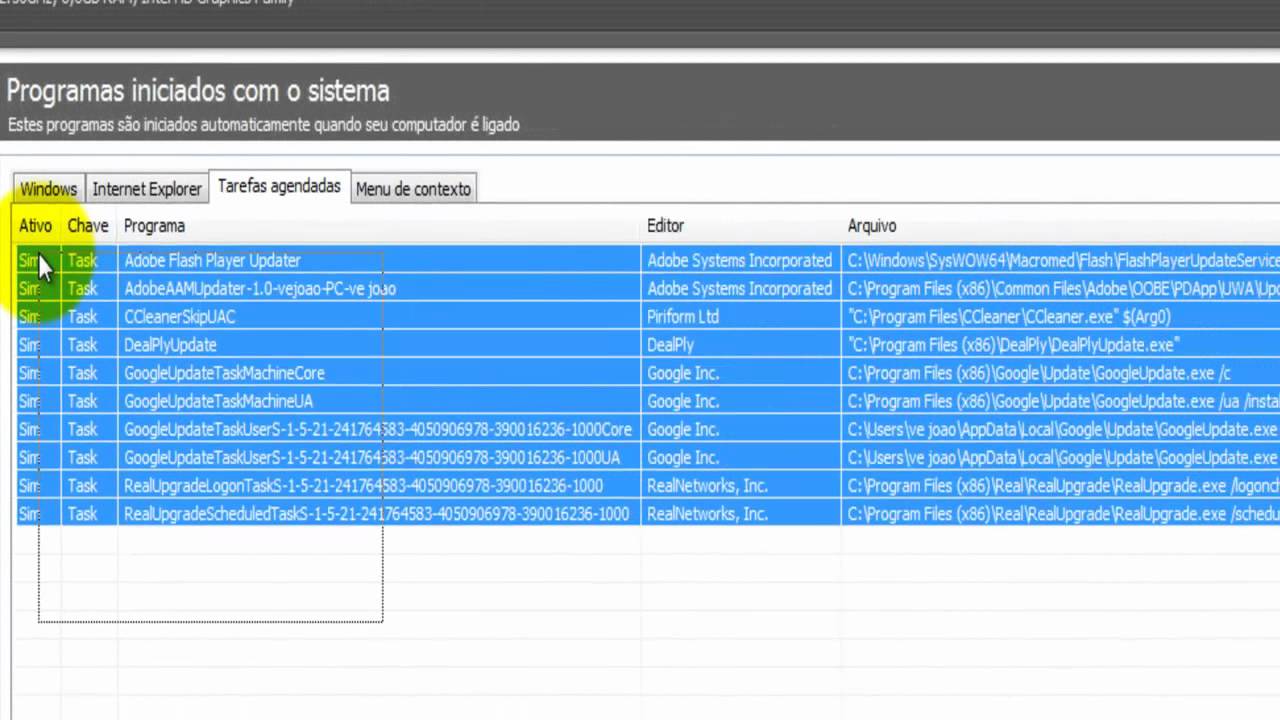This screenshot has width=1280, height=720.
Task: Click Task key cell in CCleanerSkipUAC row
Action: pos(89,316)
